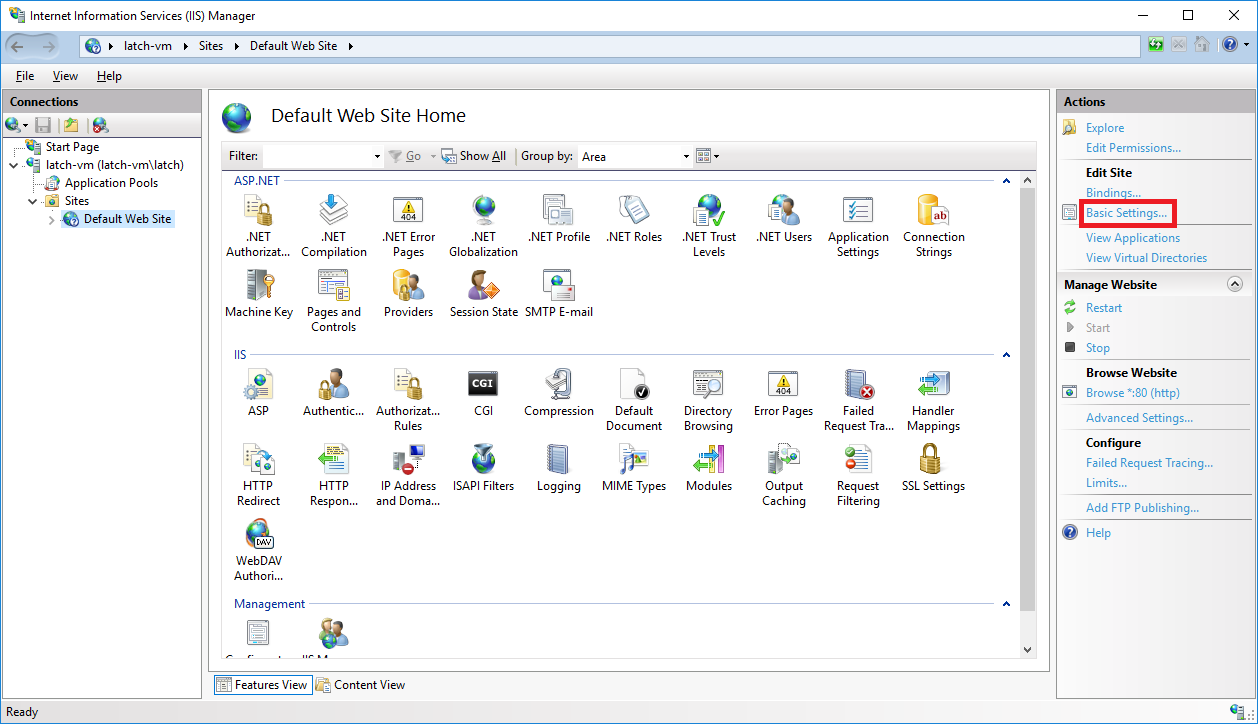The image size is (1258, 724).
Task: Expand the Default Web Site tree node
Action: click(x=52, y=219)
